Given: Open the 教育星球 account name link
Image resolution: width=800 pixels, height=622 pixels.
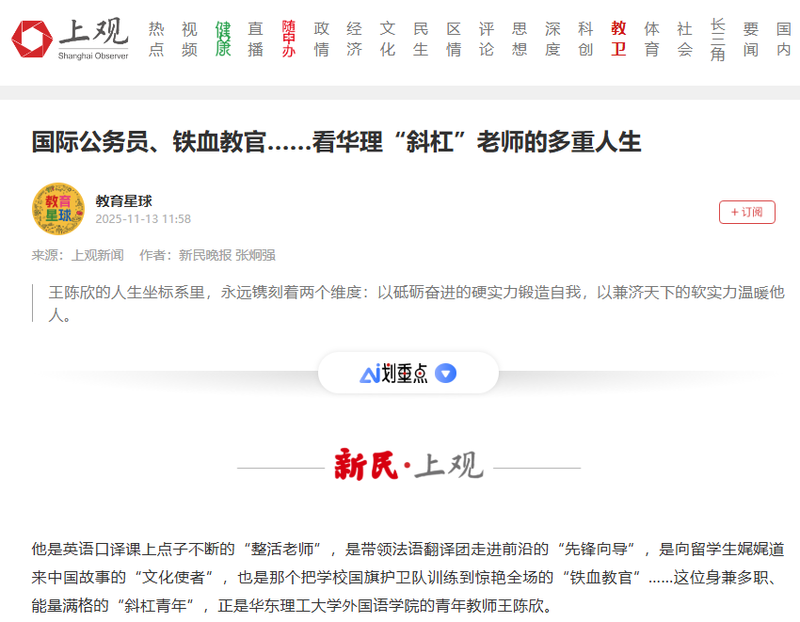Looking at the screenshot, I should (124, 201).
